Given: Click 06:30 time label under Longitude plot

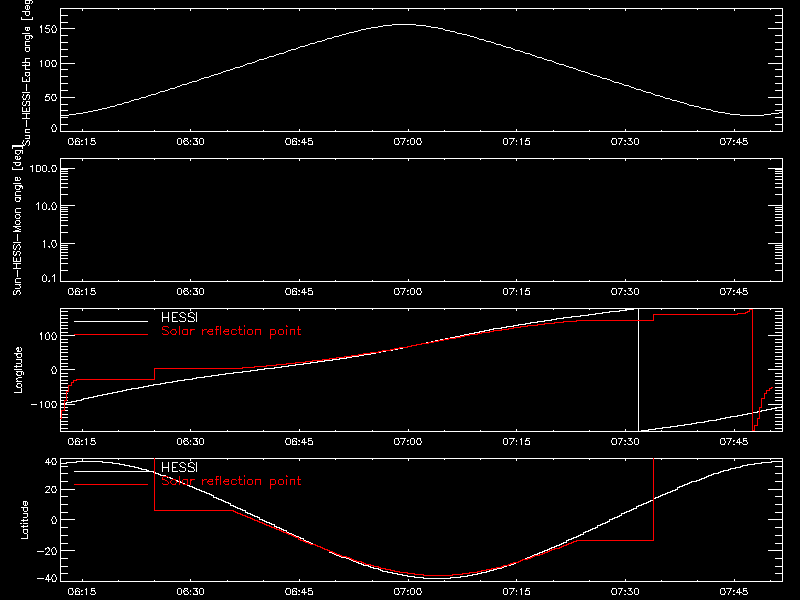Looking at the screenshot, I should point(190,442).
